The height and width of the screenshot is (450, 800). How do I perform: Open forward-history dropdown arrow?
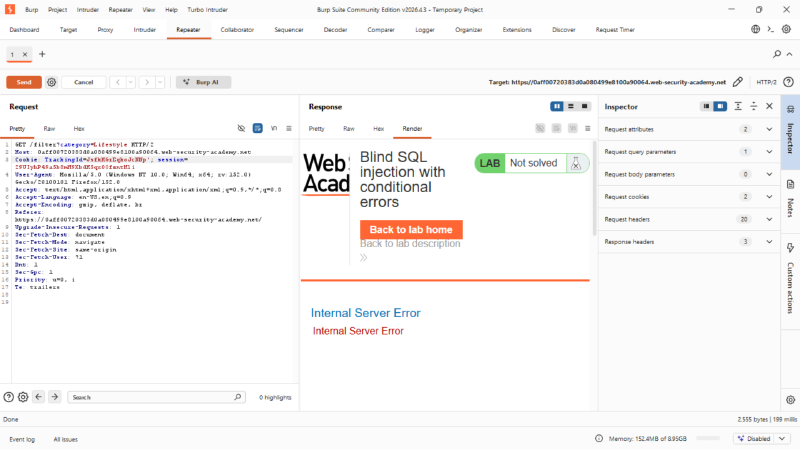point(160,82)
